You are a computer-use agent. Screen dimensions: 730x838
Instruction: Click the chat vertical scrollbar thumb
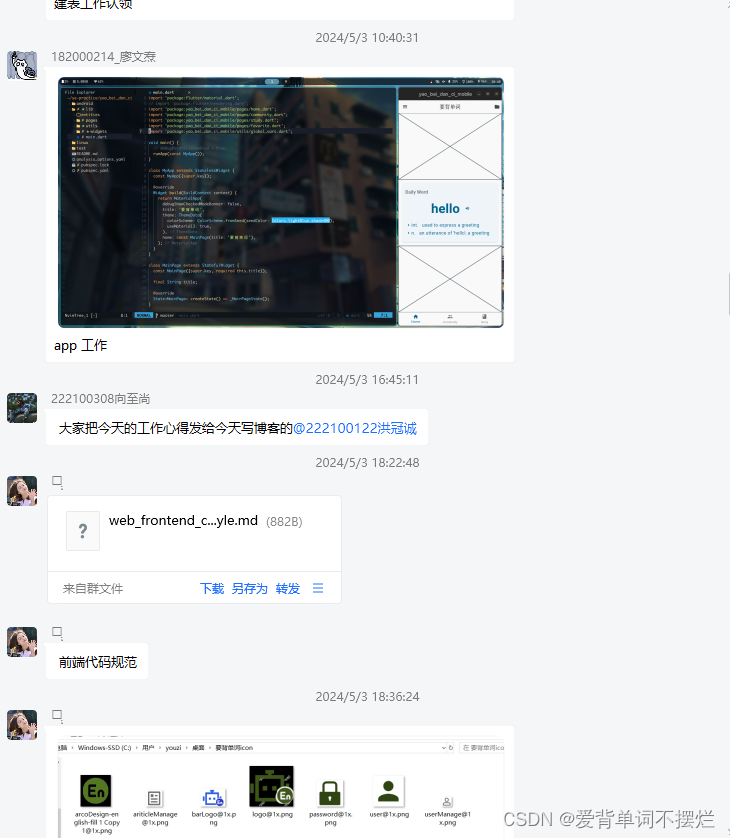coord(728,293)
